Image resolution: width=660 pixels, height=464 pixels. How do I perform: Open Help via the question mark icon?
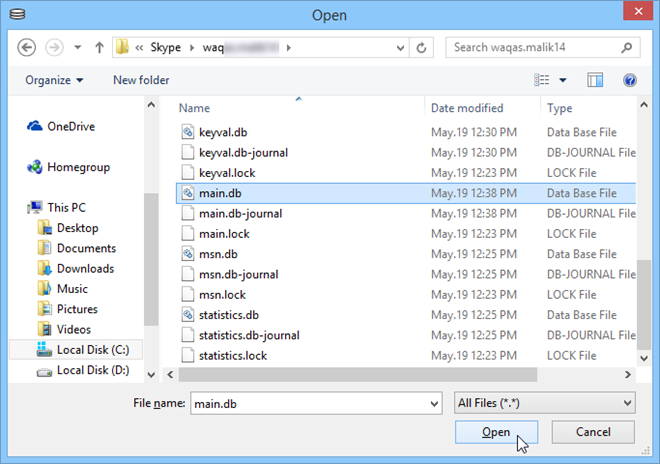tap(630, 80)
